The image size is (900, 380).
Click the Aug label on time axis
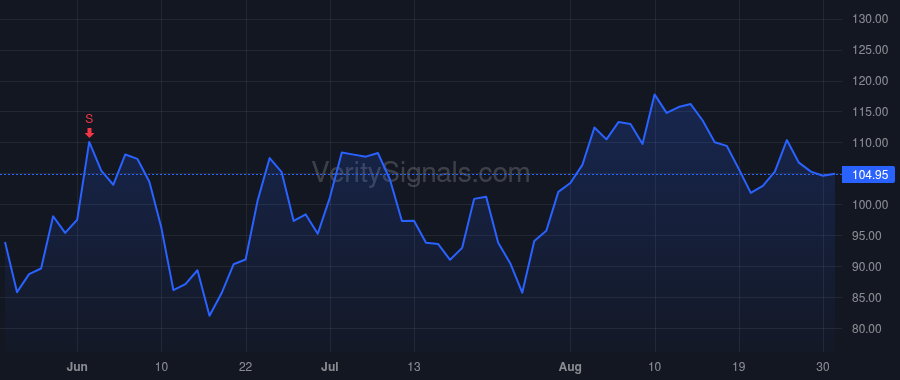(x=571, y=367)
